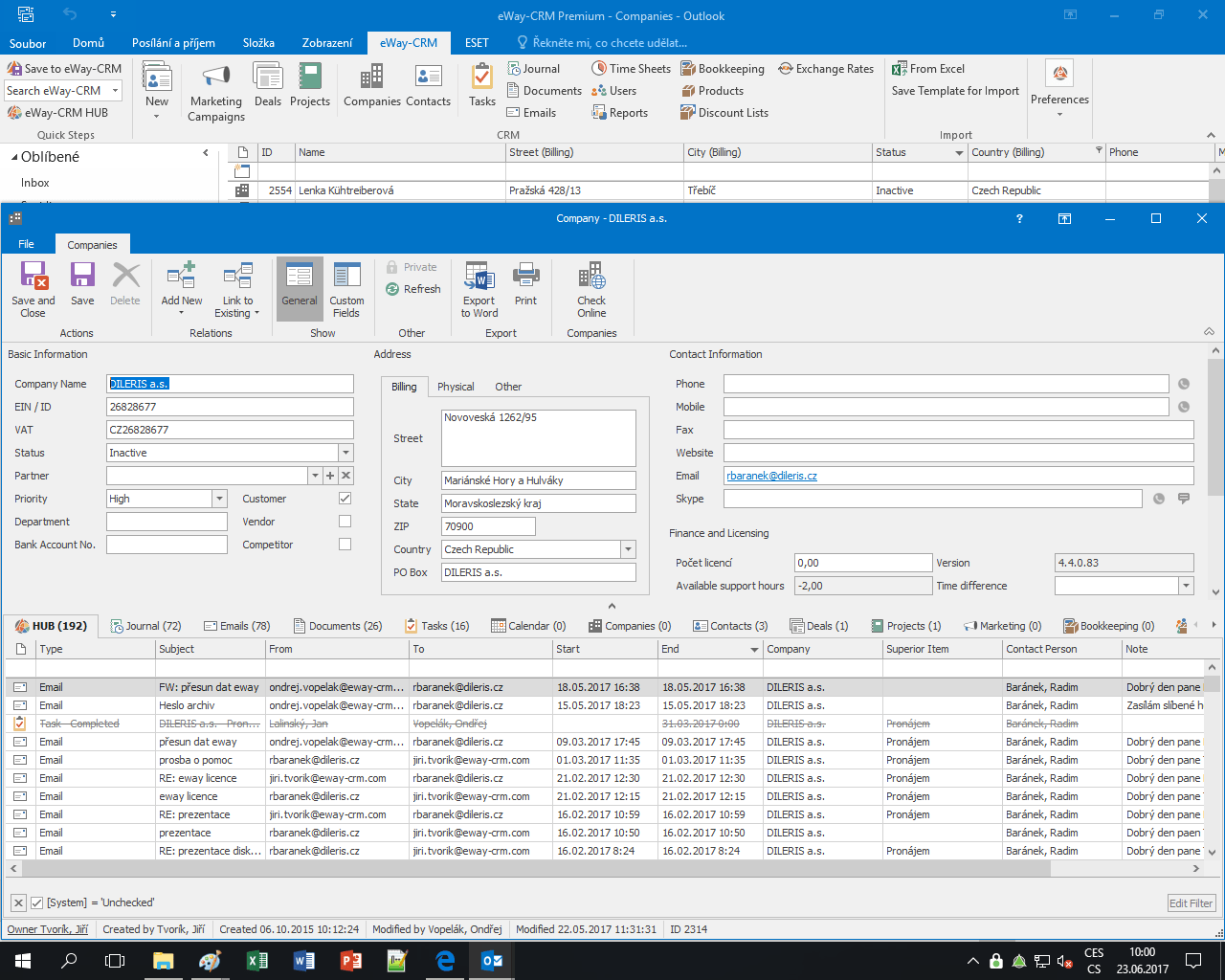Expand the Priority dropdown set to High

tap(219, 499)
